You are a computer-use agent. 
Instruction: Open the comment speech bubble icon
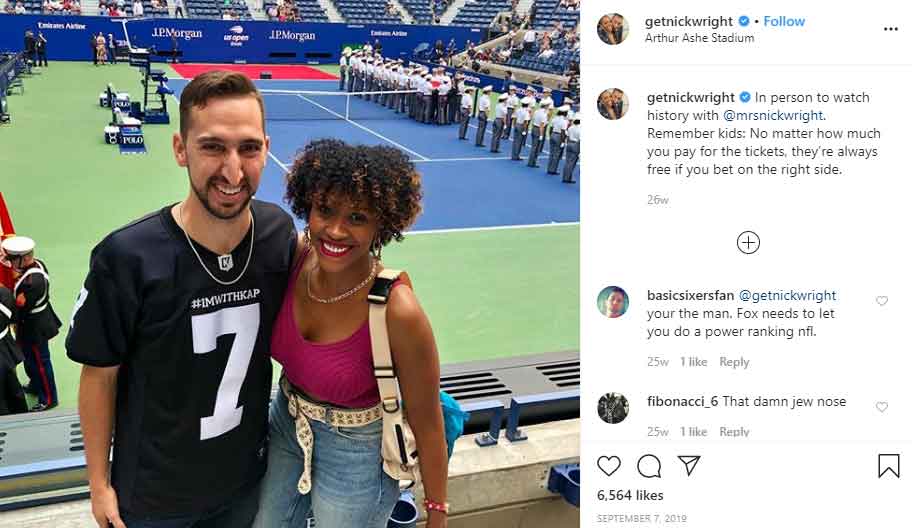[x=649, y=466]
